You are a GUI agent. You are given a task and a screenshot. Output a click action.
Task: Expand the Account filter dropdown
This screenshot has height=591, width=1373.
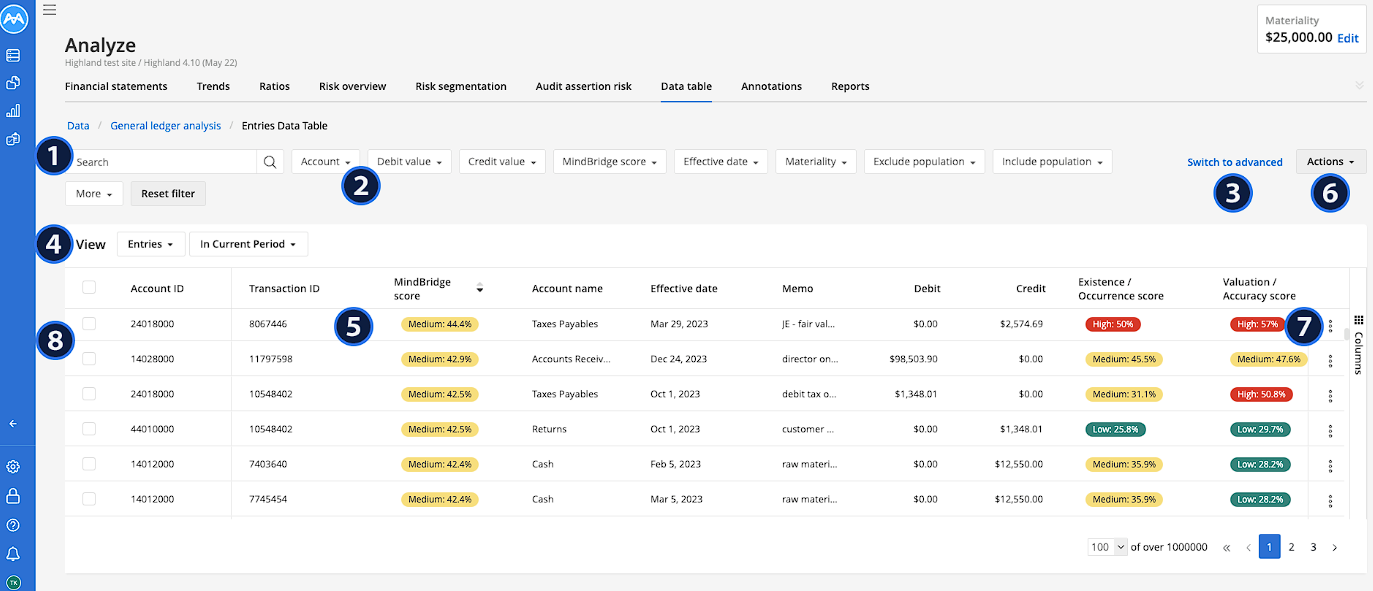[326, 162]
